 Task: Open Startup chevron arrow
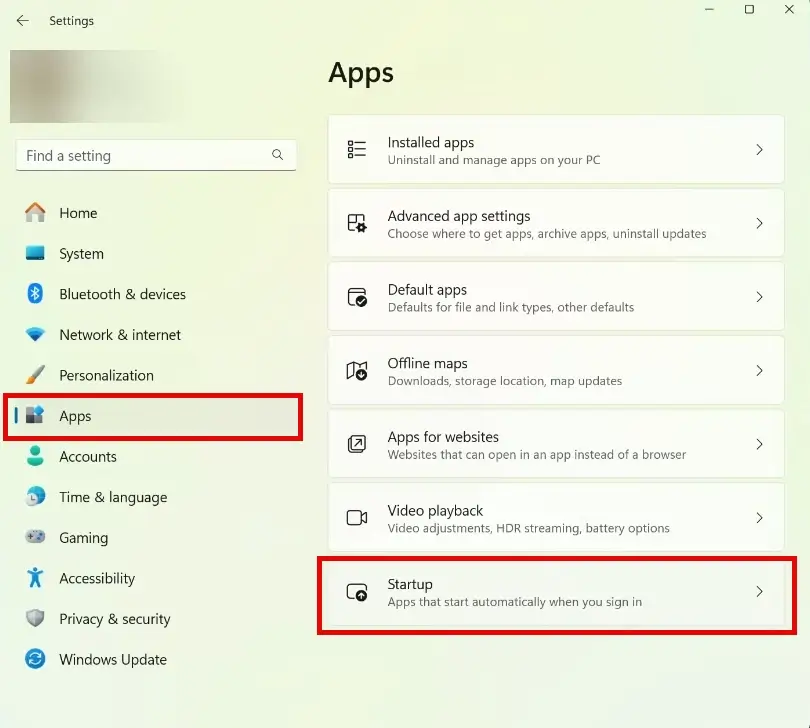click(759, 592)
